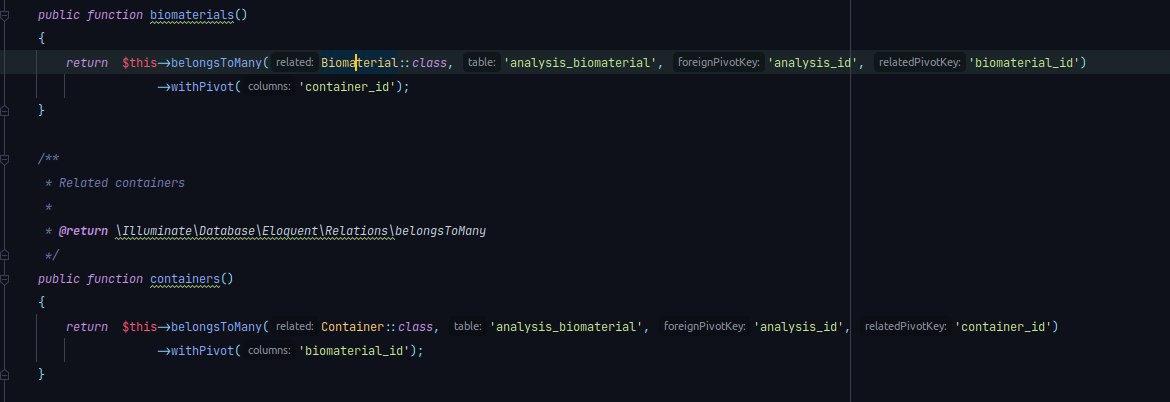Click 'return' keyword in containers function

[x=87, y=327]
